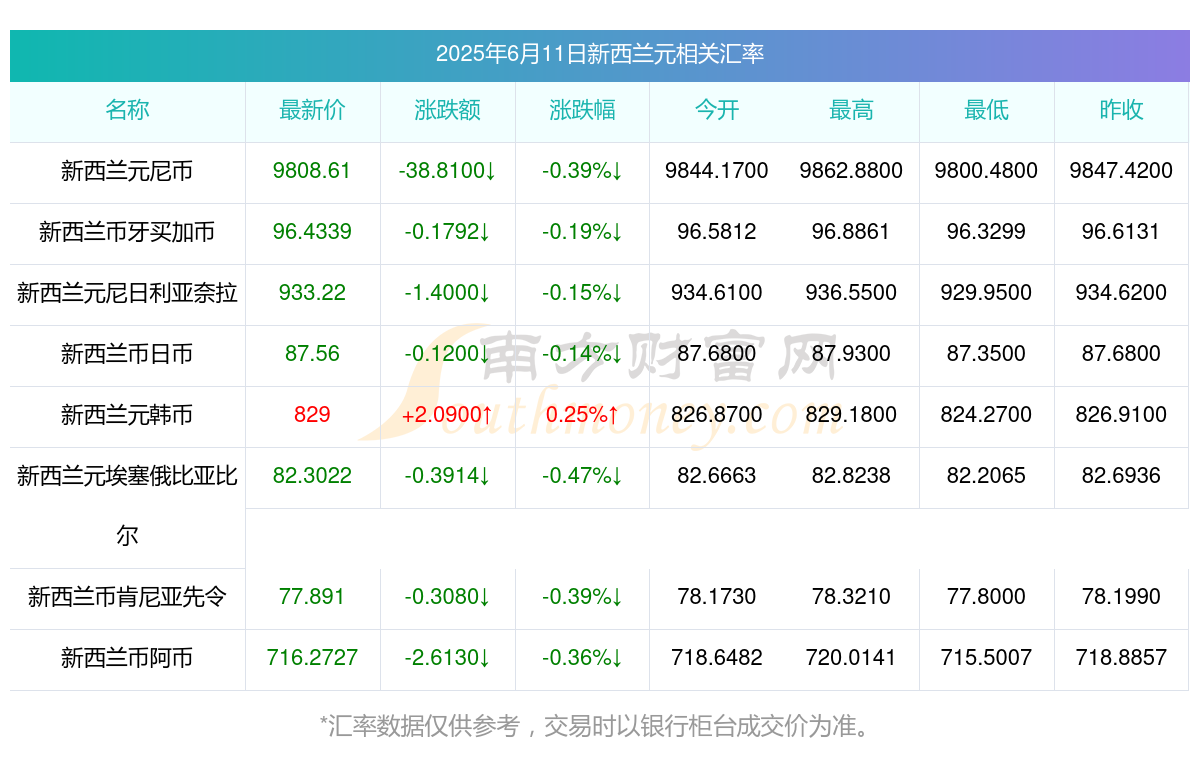
Task: Click the red latest price 829
Action: pos(312,415)
